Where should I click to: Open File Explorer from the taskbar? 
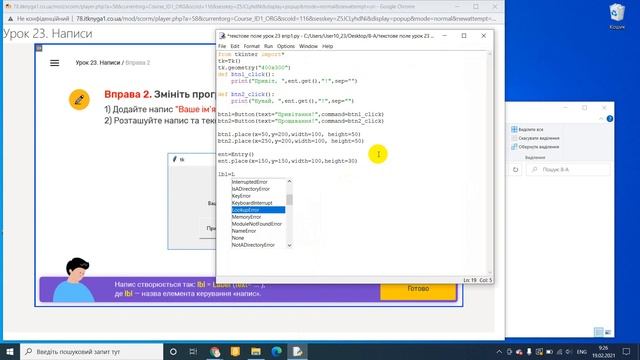(x=256, y=351)
